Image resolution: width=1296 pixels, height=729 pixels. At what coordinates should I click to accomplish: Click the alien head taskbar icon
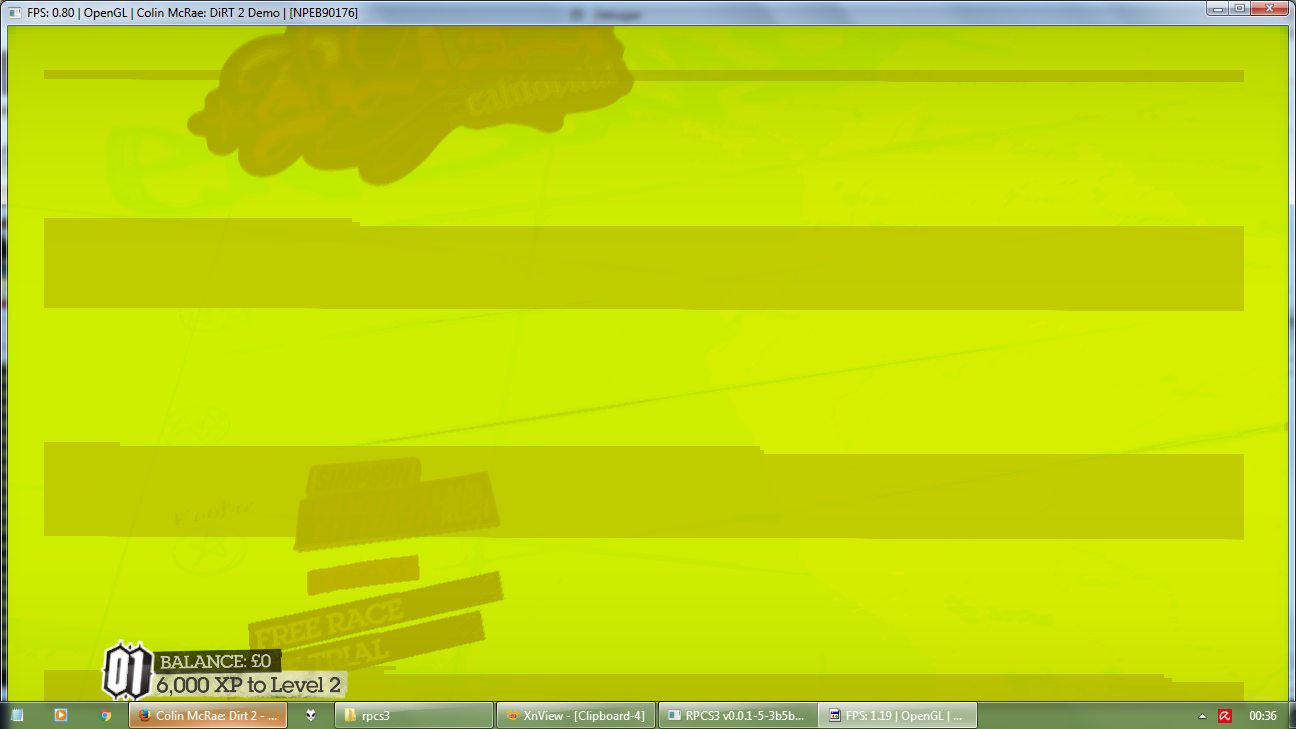pos(313,715)
